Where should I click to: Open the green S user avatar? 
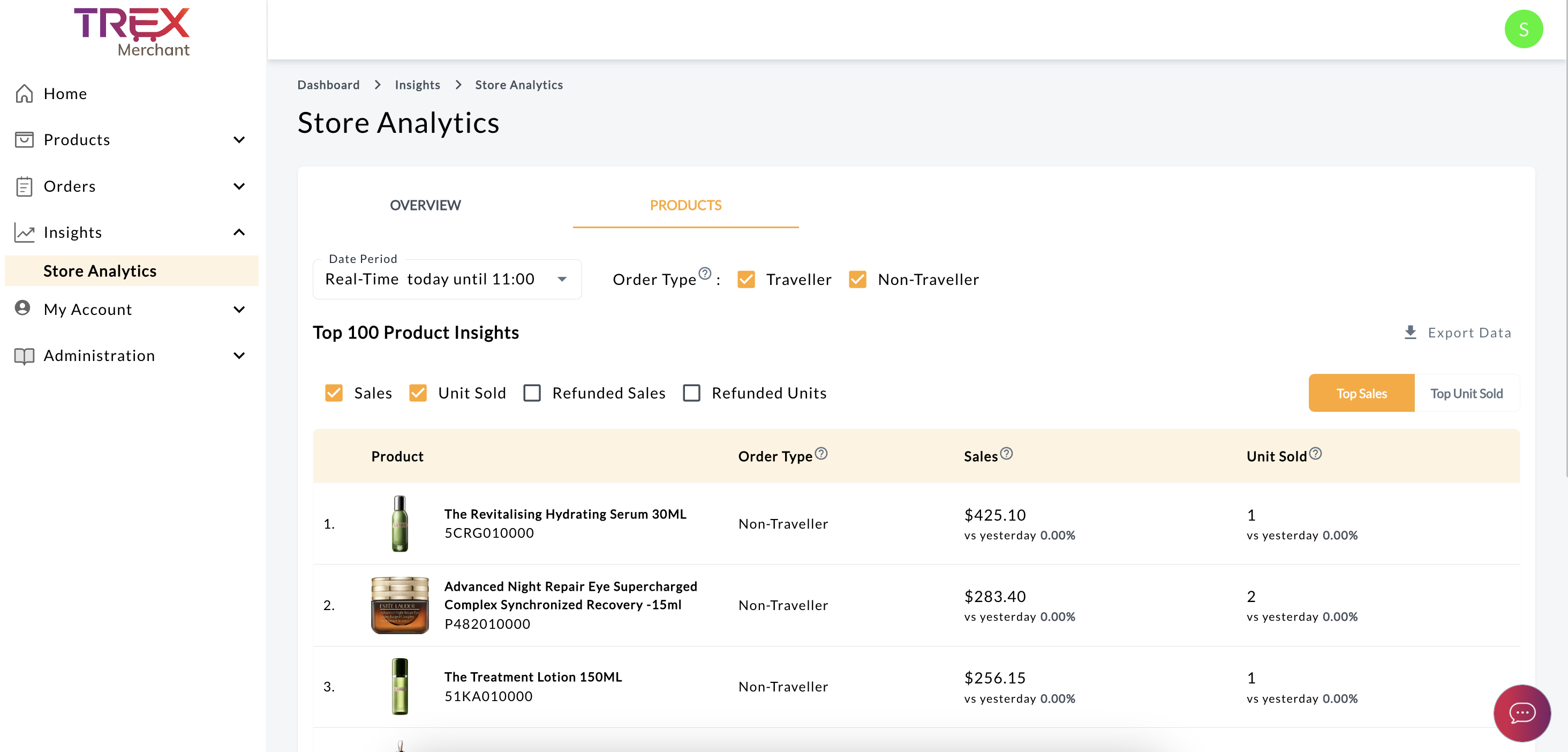click(x=1523, y=28)
